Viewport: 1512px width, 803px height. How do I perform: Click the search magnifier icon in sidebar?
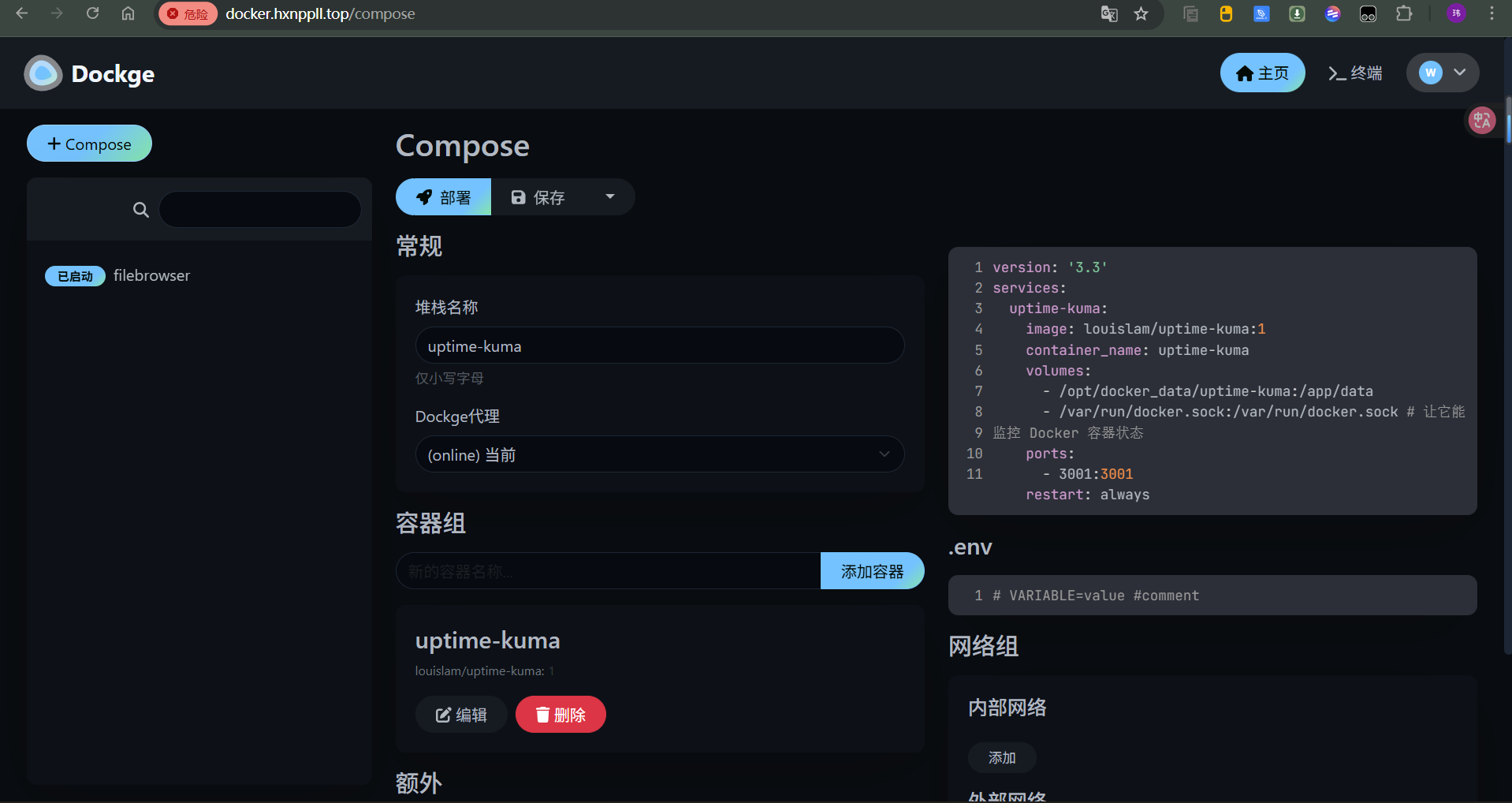click(x=141, y=210)
